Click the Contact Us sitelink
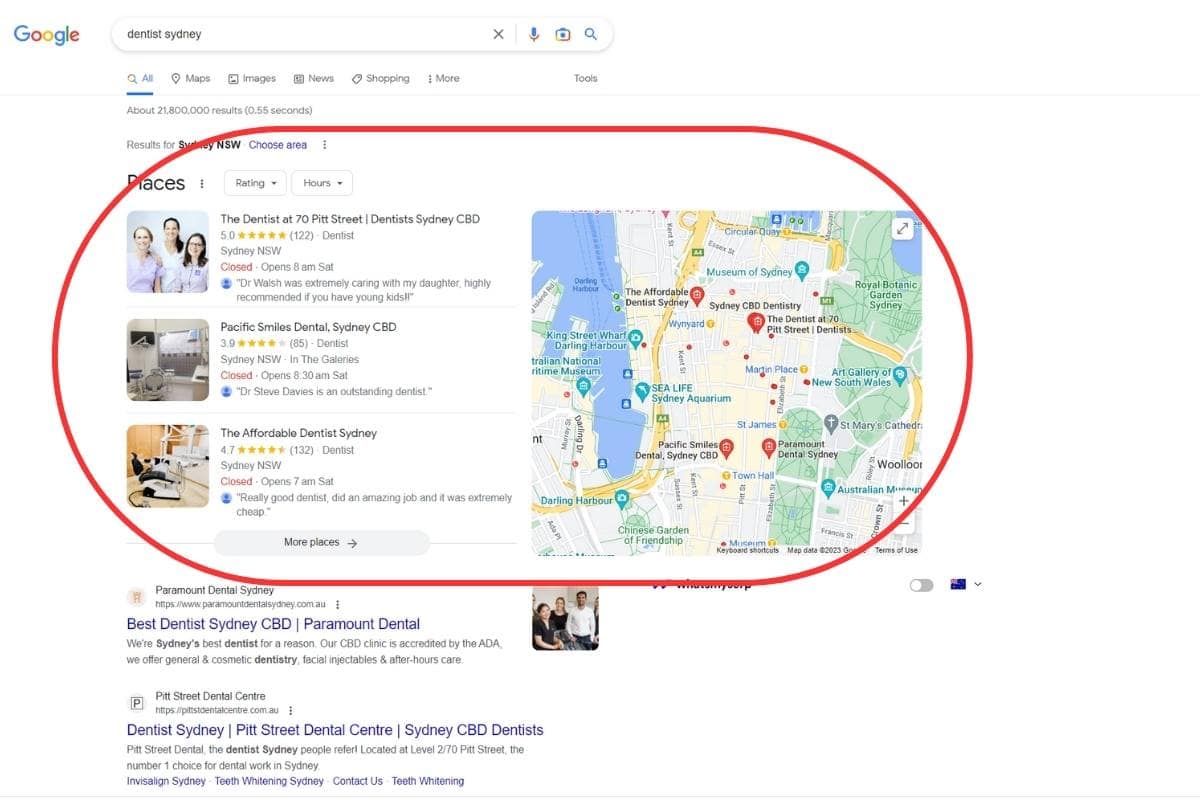The height and width of the screenshot is (800, 1200). (x=358, y=781)
